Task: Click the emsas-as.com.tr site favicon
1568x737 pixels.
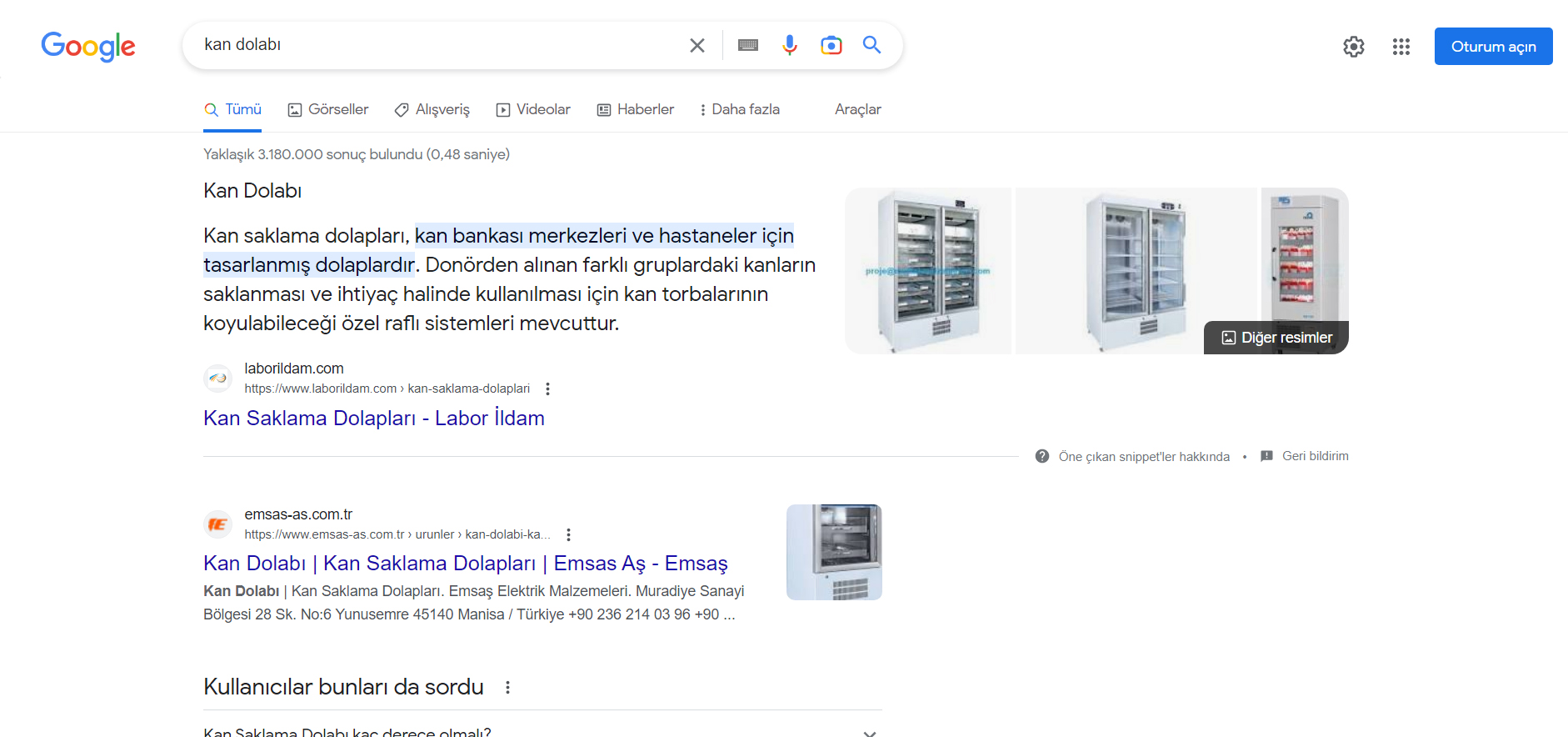Action: coord(218,524)
